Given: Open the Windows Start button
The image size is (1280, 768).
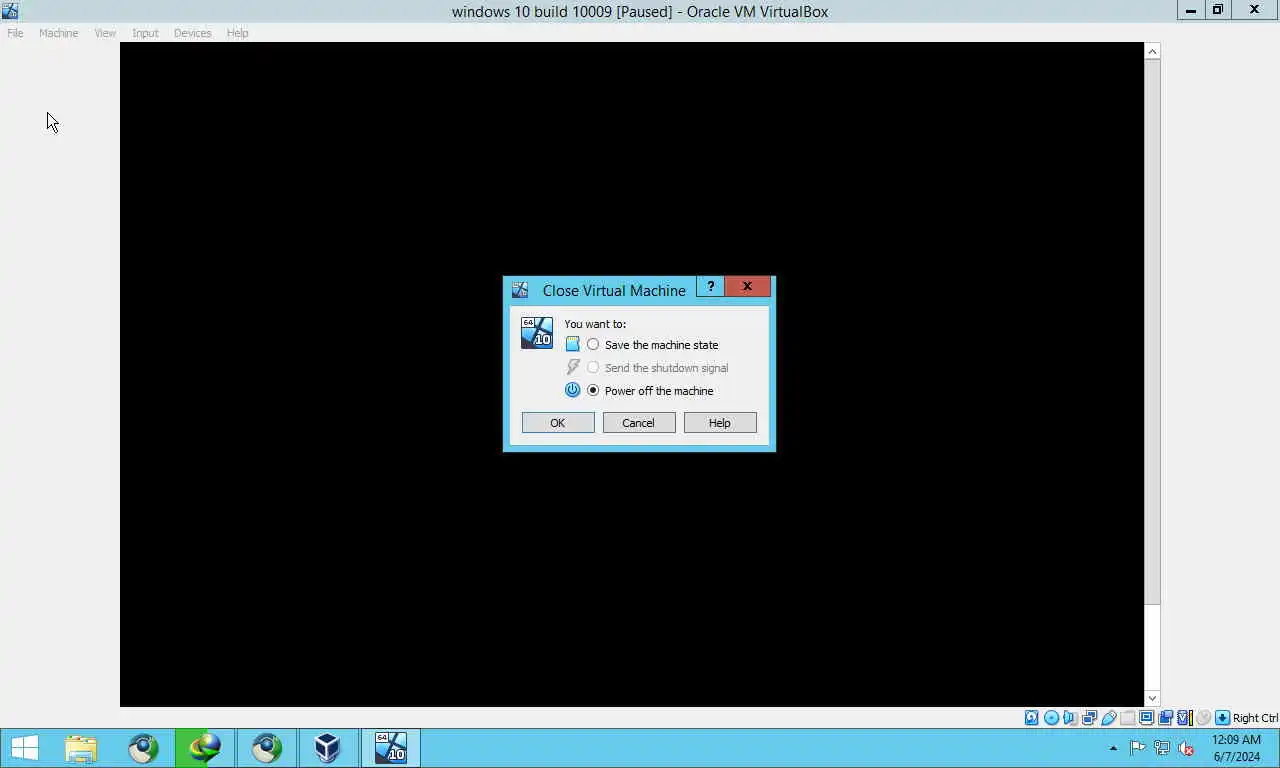Looking at the screenshot, I should 24,748.
